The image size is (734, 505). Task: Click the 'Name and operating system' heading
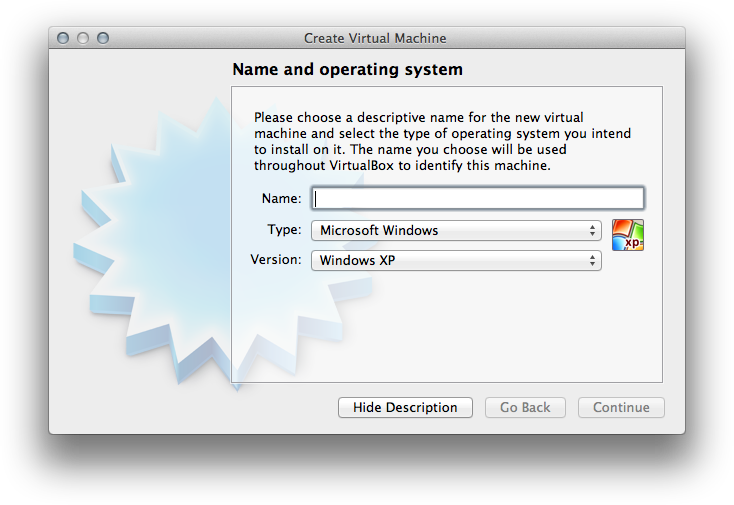347,69
